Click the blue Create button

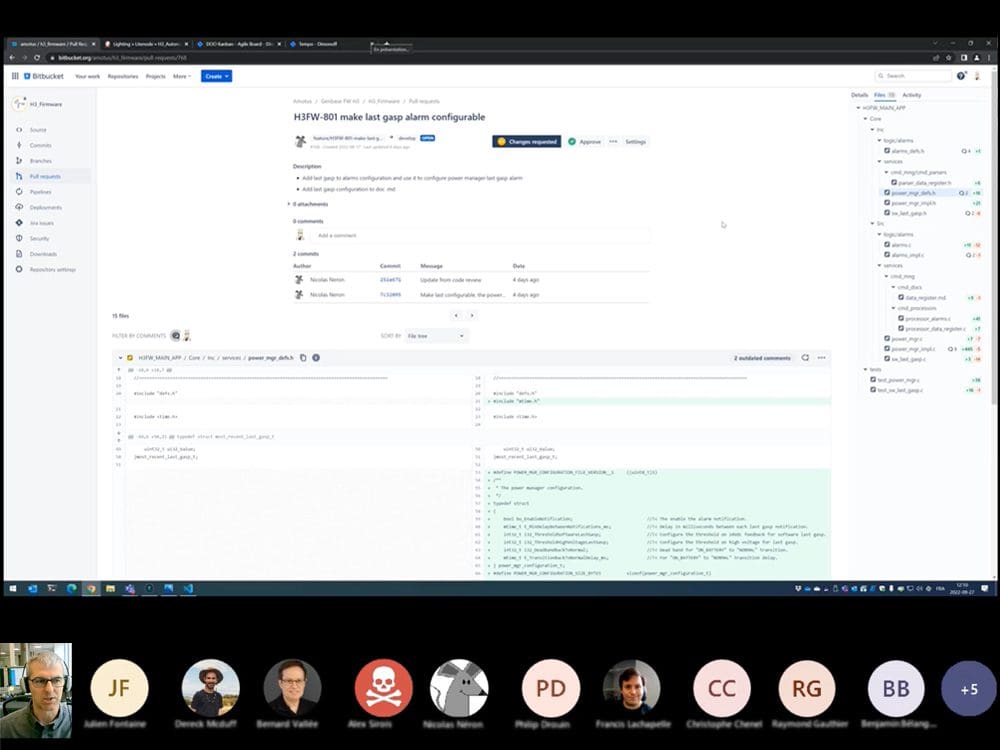pos(216,76)
